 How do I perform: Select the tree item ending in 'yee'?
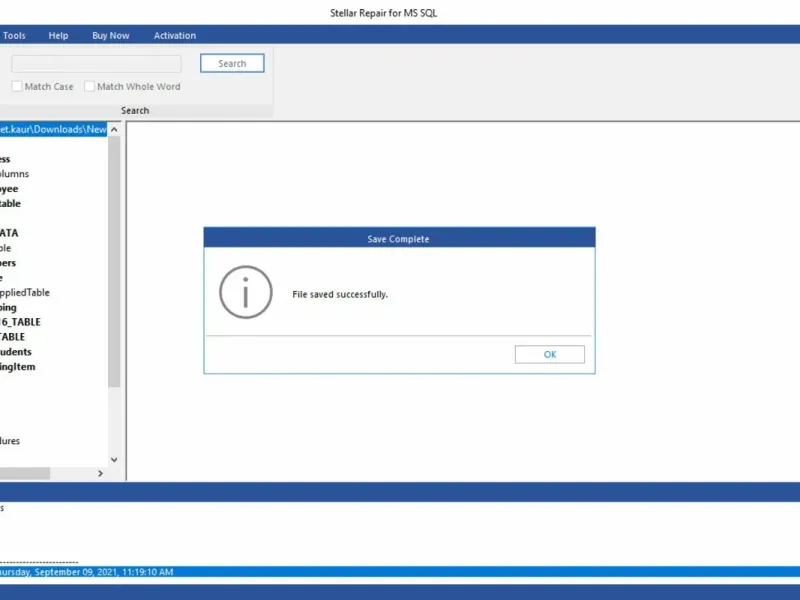click(9, 189)
